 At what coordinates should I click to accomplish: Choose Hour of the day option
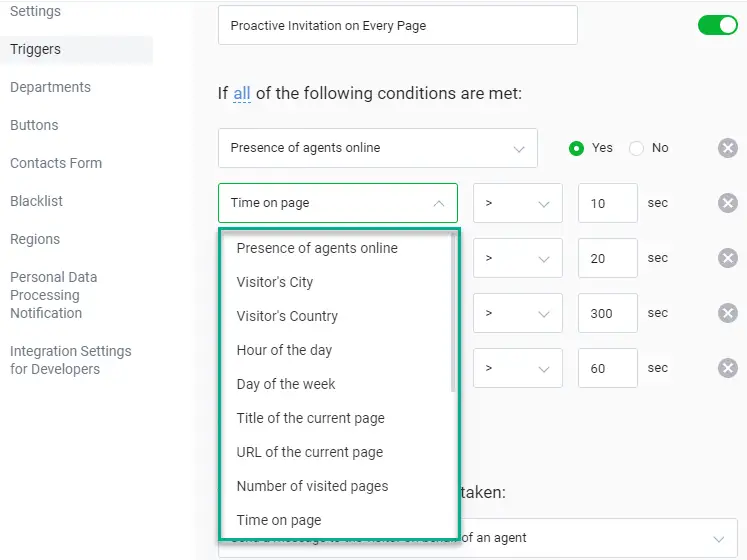pos(284,350)
